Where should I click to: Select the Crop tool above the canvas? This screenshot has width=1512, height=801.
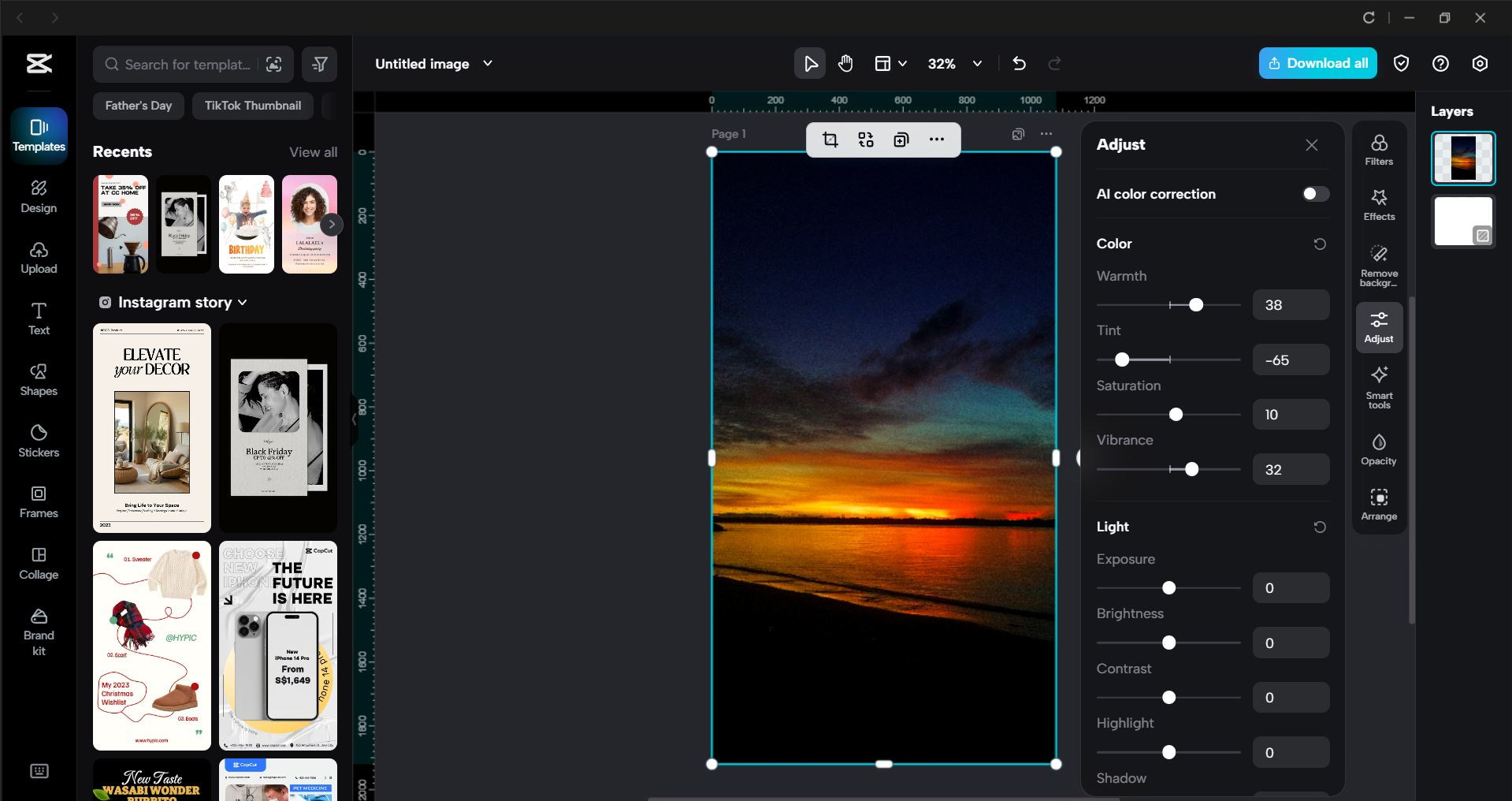tap(830, 140)
